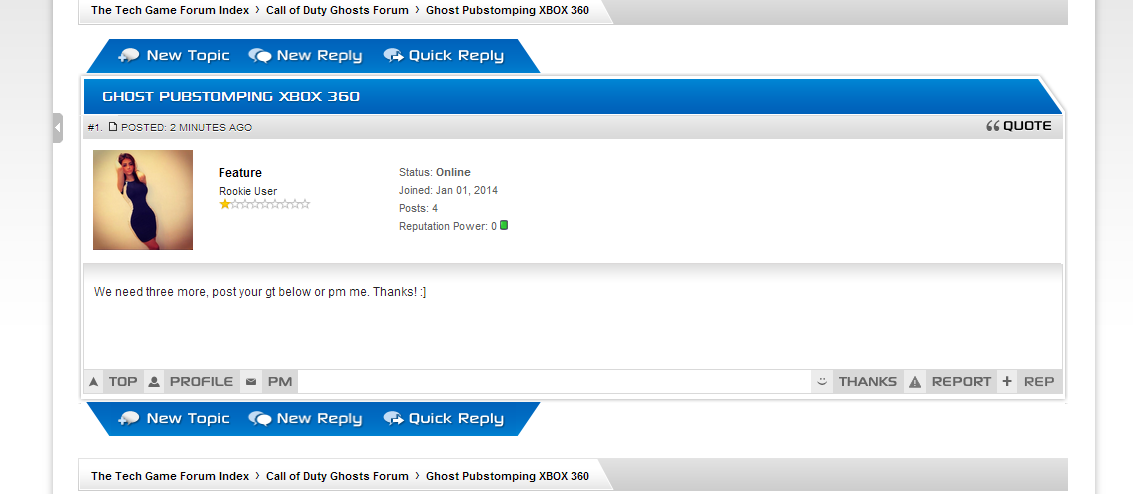Click the up triangle icon beside TOP
Image resolution: width=1133 pixels, height=494 pixels.
click(x=93, y=382)
